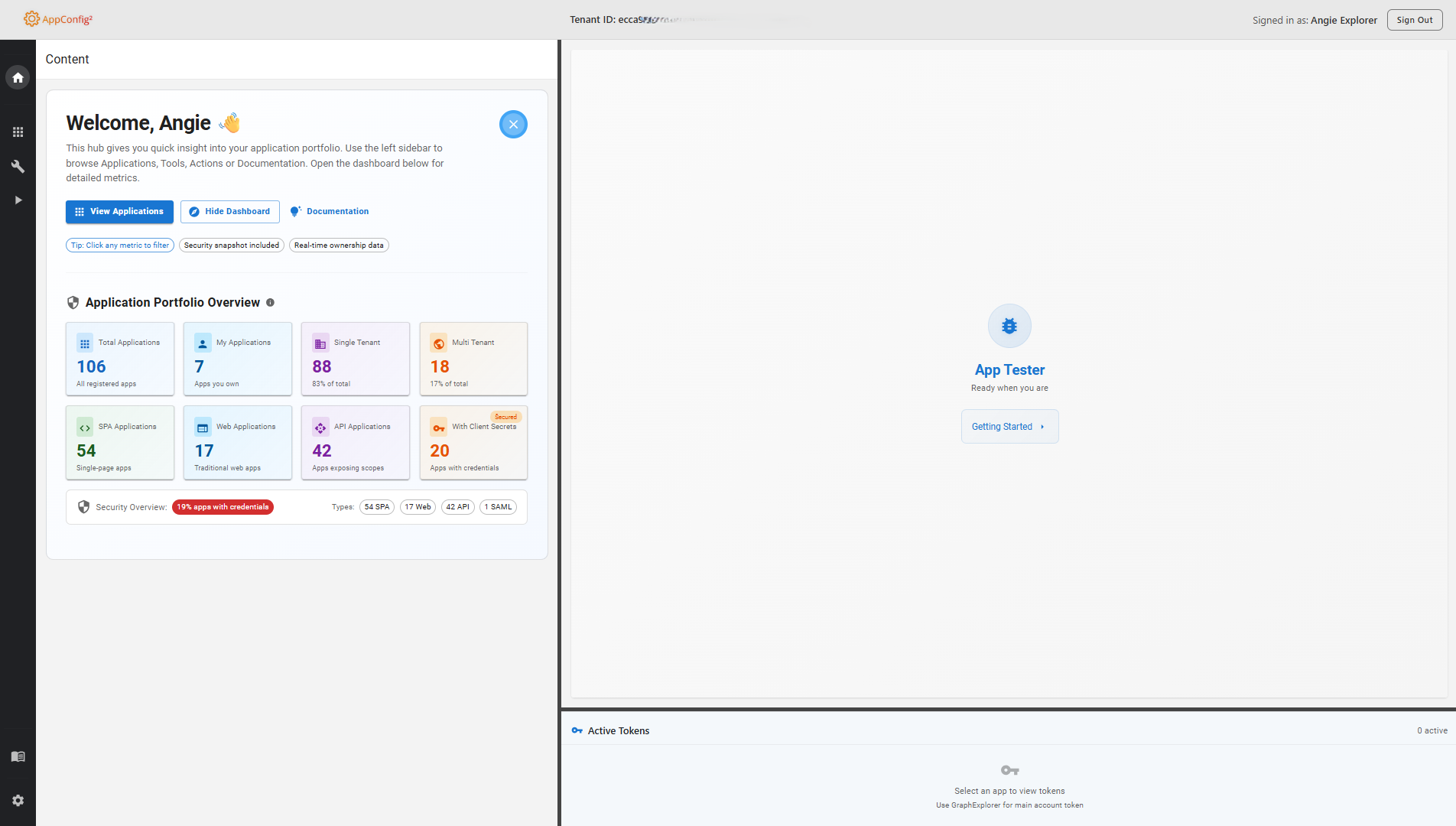
Task: Click the Sign Out button
Action: click(1414, 20)
